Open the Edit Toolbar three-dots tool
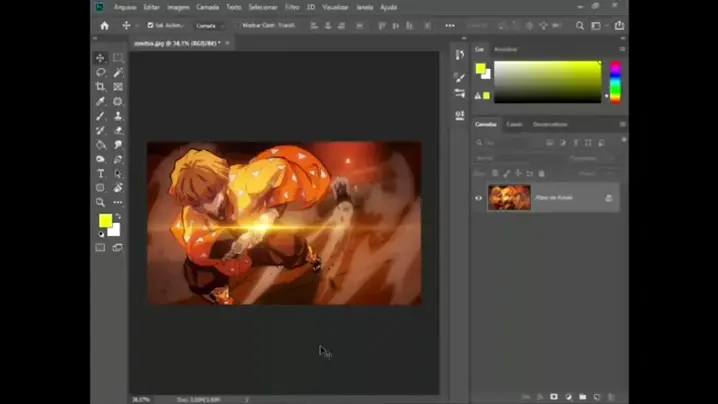Viewport: 718px width, 404px height. pos(118,202)
